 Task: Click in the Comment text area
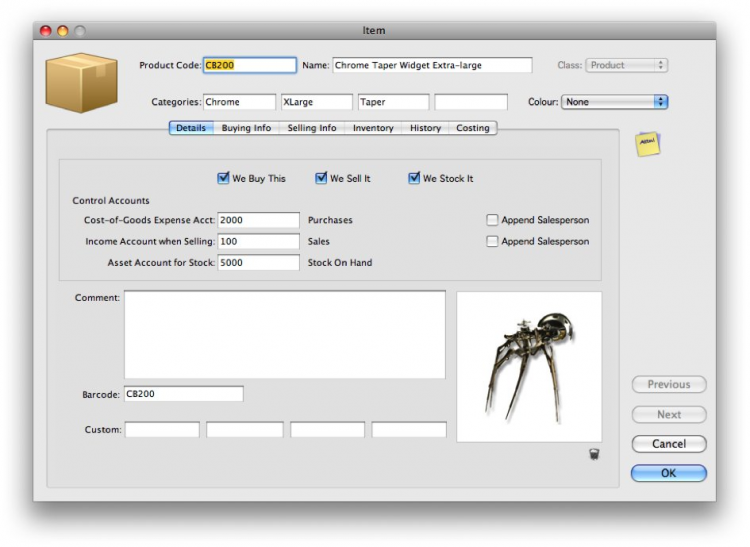[x=284, y=334]
